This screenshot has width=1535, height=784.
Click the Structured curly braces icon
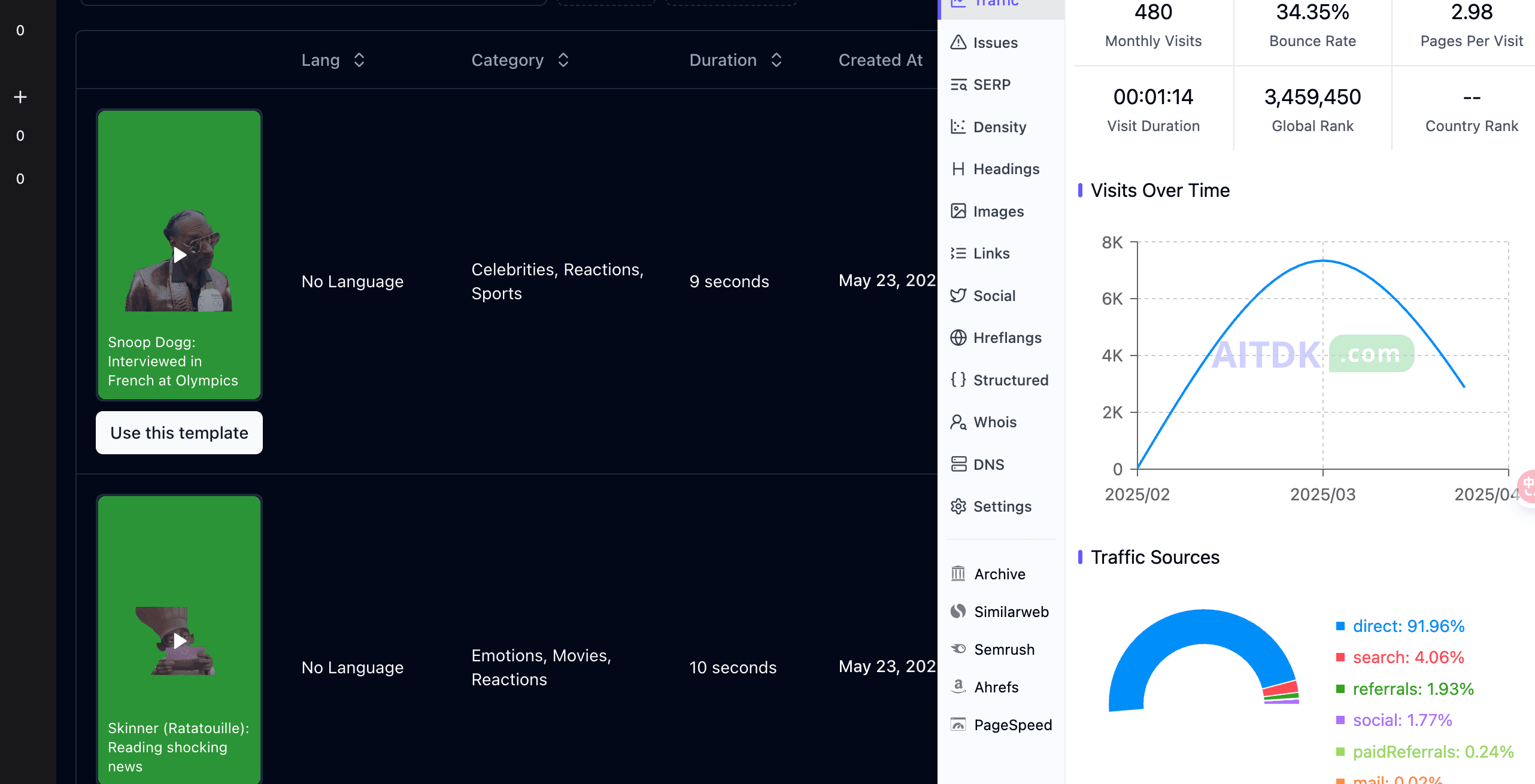[x=958, y=379]
